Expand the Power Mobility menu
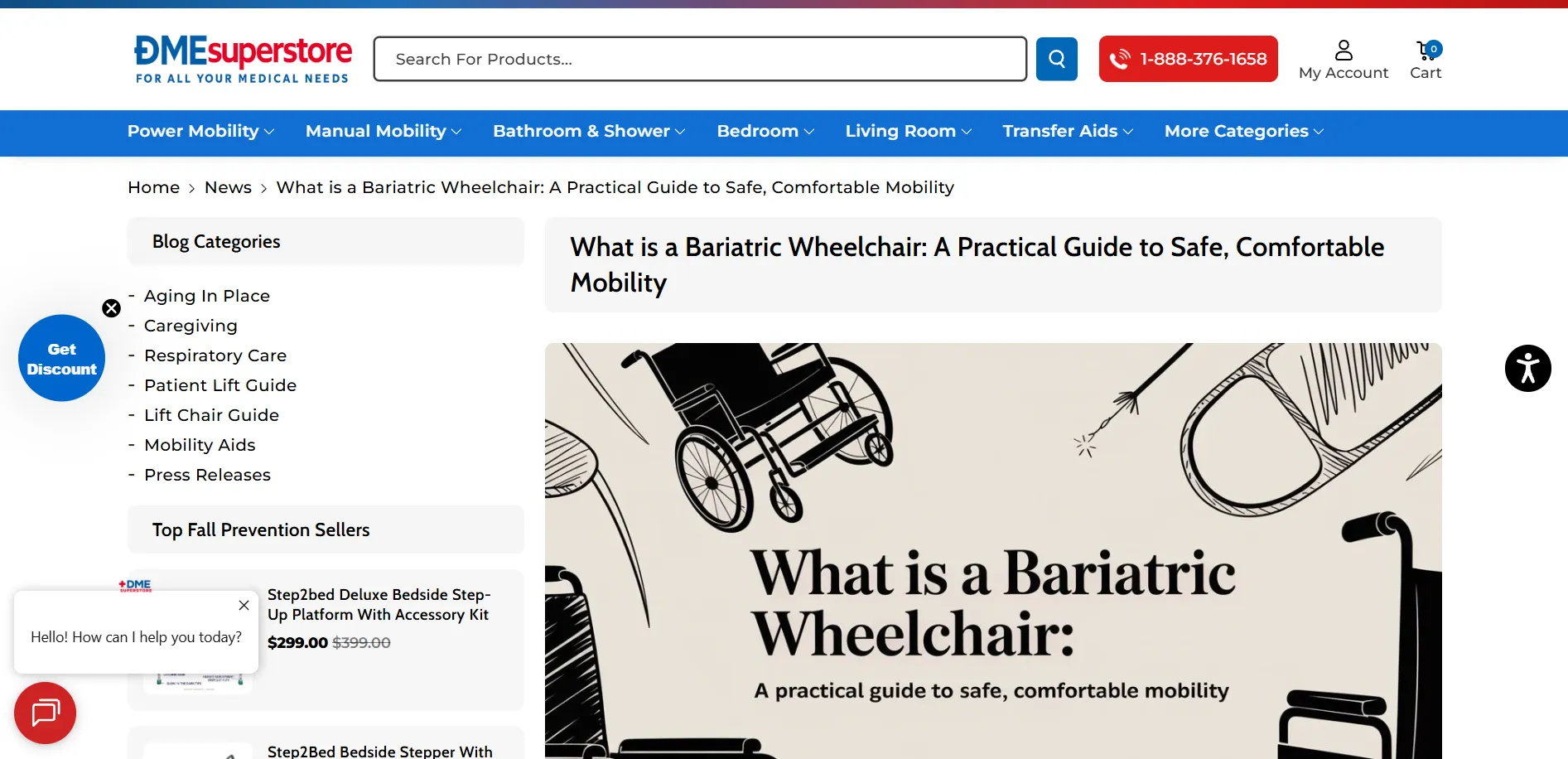This screenshot has height=759, width=1568. click(200, 132)
